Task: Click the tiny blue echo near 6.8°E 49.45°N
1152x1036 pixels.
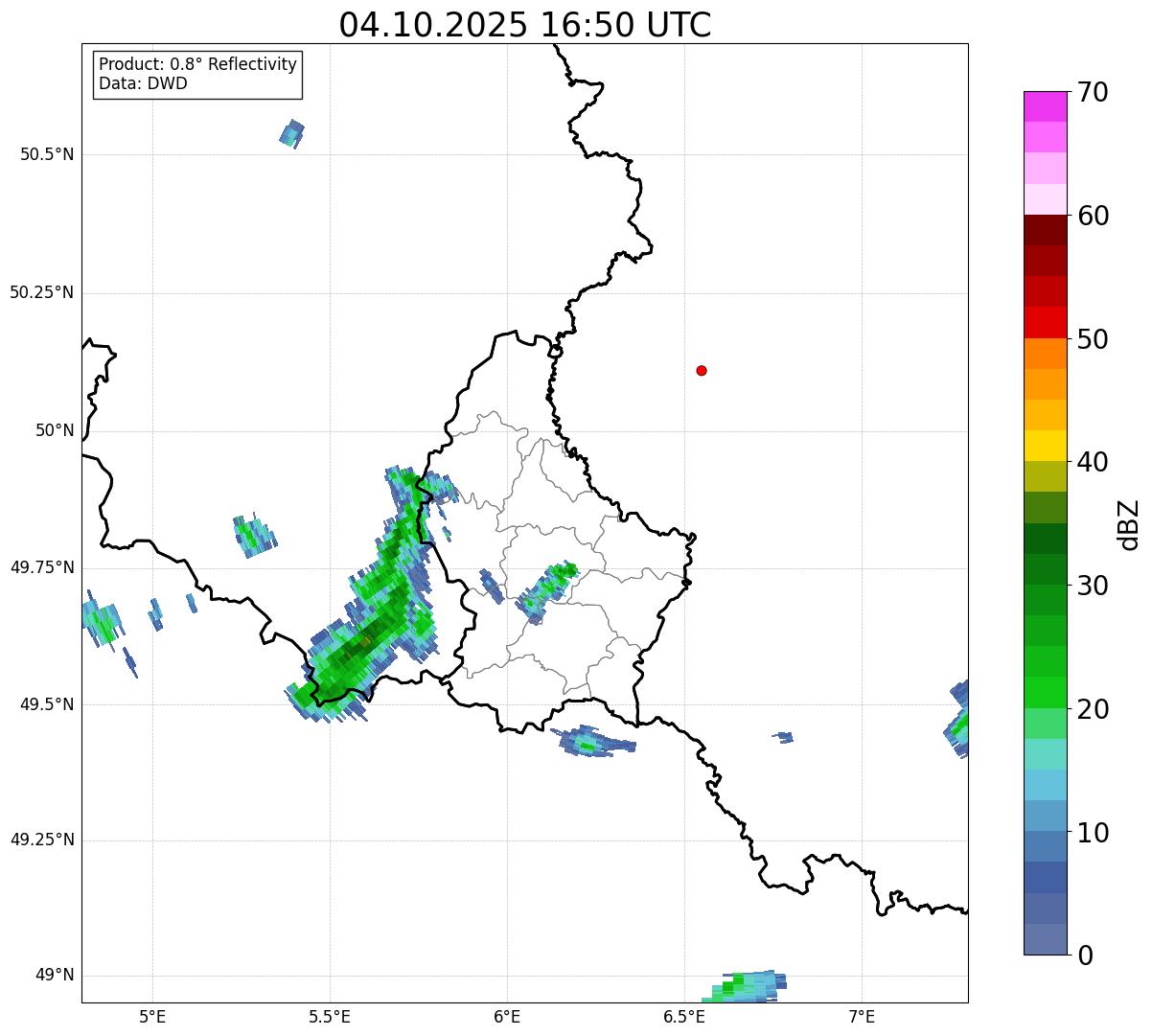Action: 783,737
